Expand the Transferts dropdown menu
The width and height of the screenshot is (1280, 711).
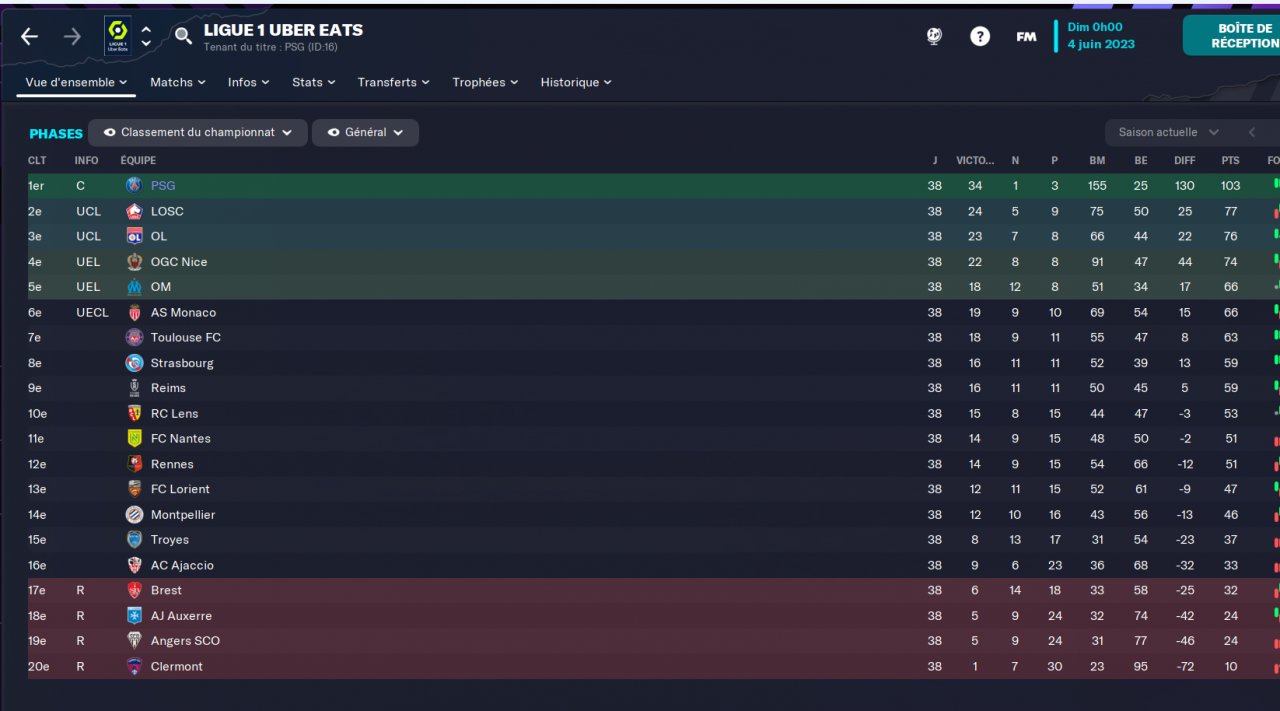[393, 83]
